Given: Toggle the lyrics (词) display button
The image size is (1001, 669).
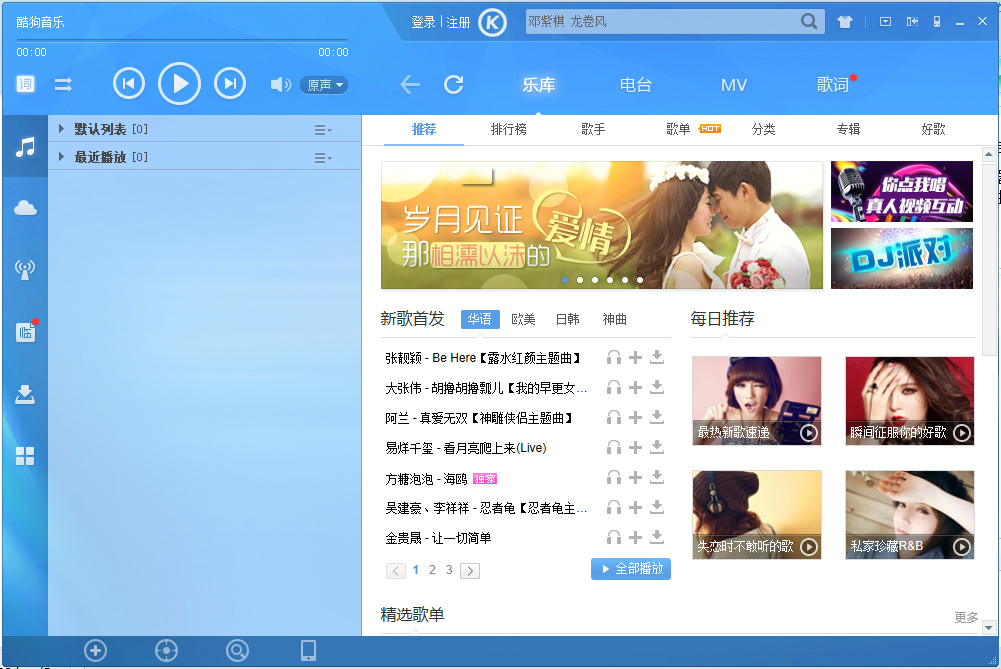Looking at the screenshot, I should [26, 84].
